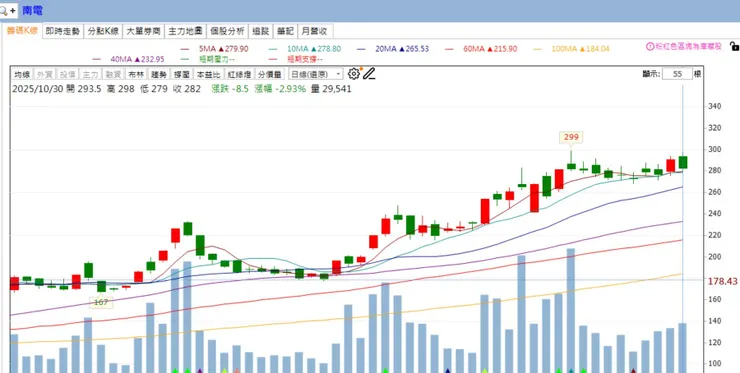Click the magnifier search icon by 南電

click(x=2, y=10)
